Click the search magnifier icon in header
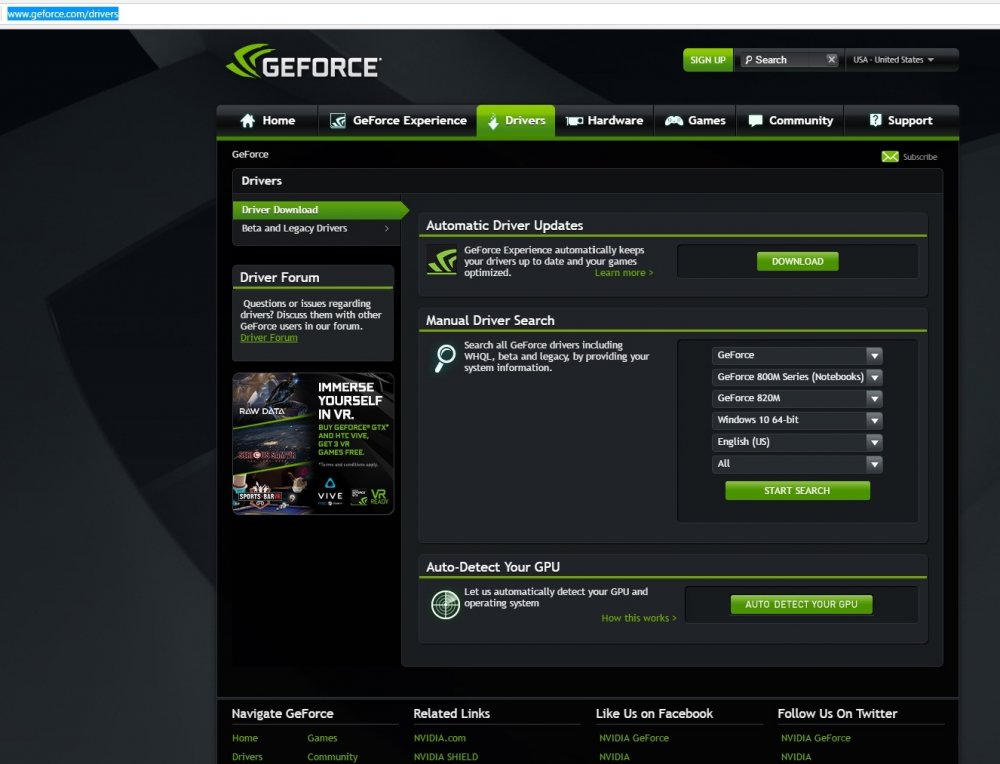The height and width of the screenshot is (764, 1000). [x=748, y=60]
